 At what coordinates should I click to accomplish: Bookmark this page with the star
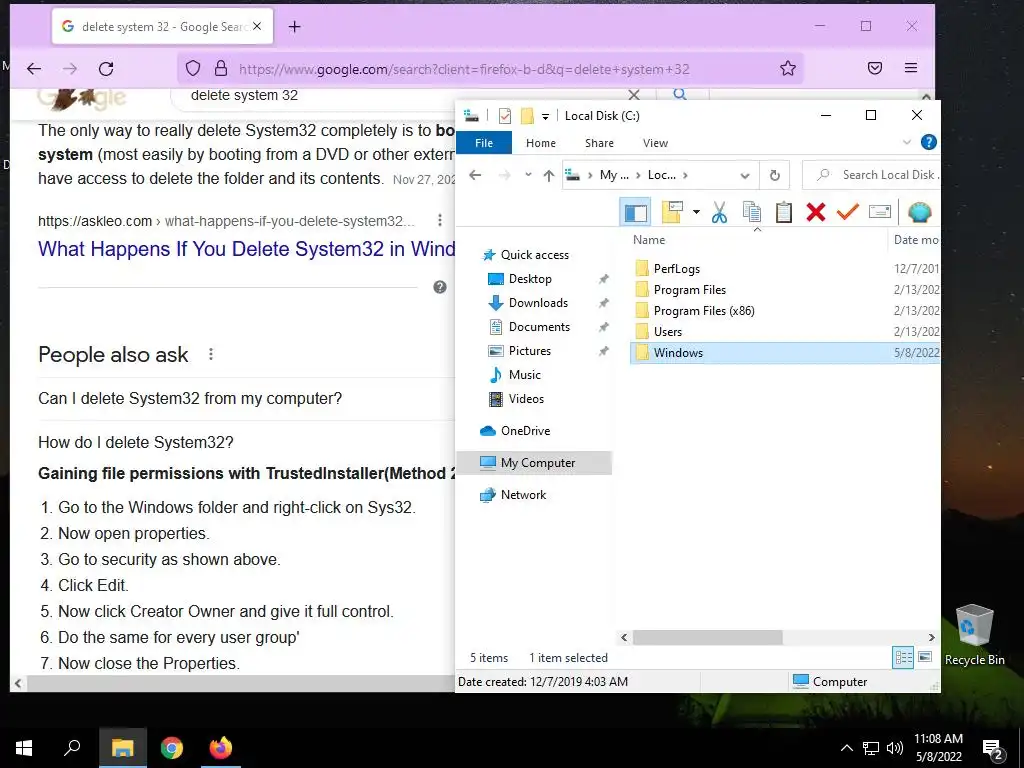pos(788,69)
